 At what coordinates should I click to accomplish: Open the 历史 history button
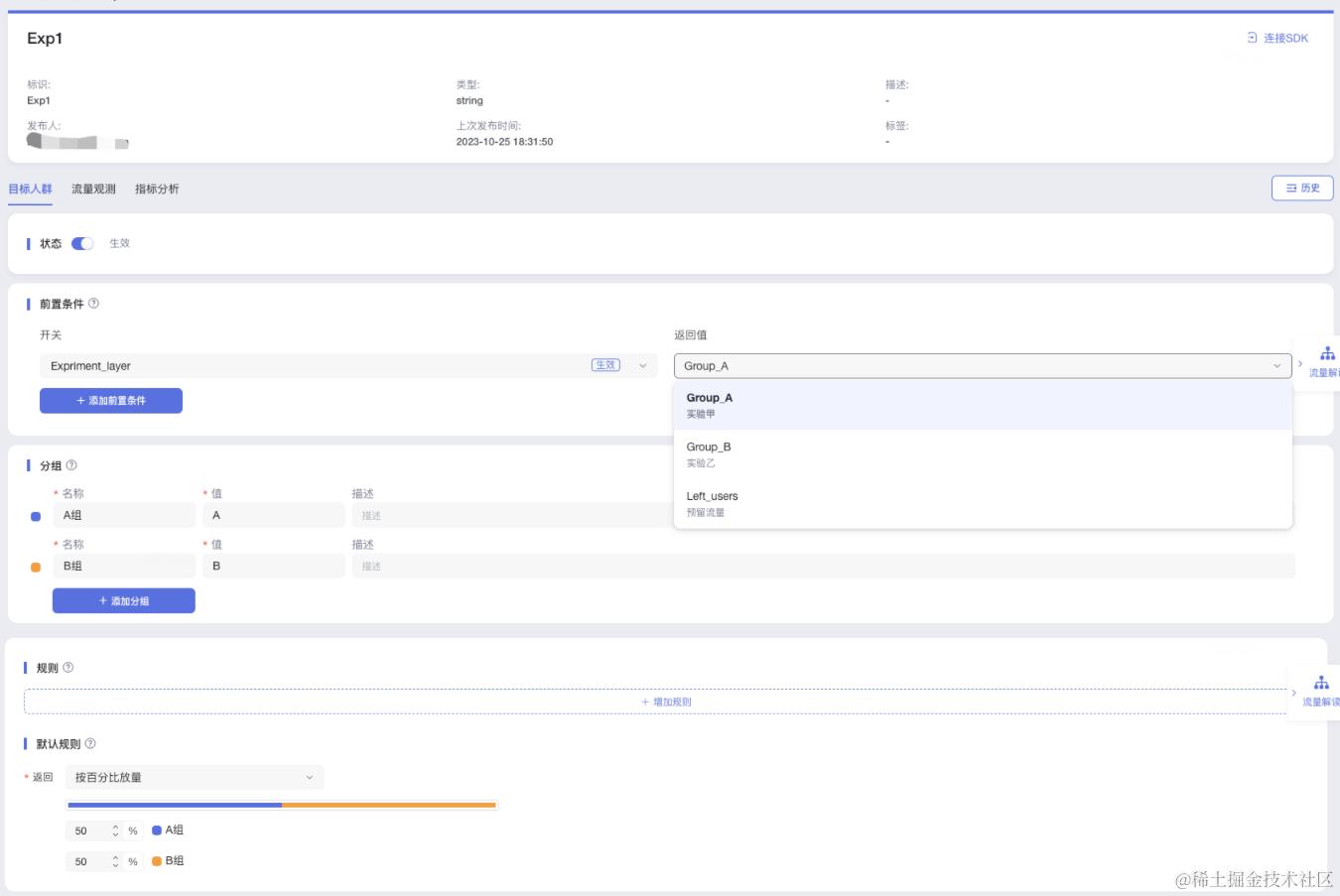(x=1302, y=188)
